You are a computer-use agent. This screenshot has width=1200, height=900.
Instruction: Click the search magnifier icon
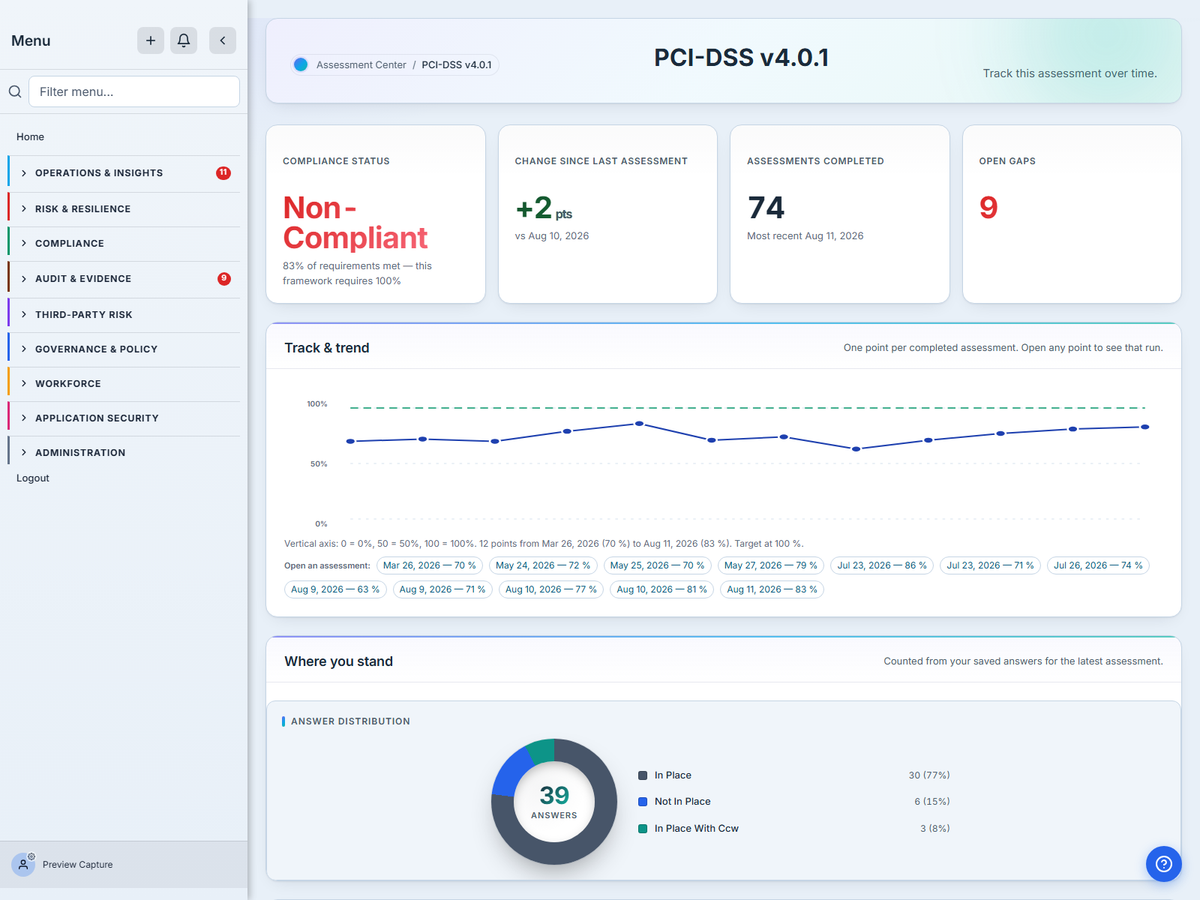[15, 92]
